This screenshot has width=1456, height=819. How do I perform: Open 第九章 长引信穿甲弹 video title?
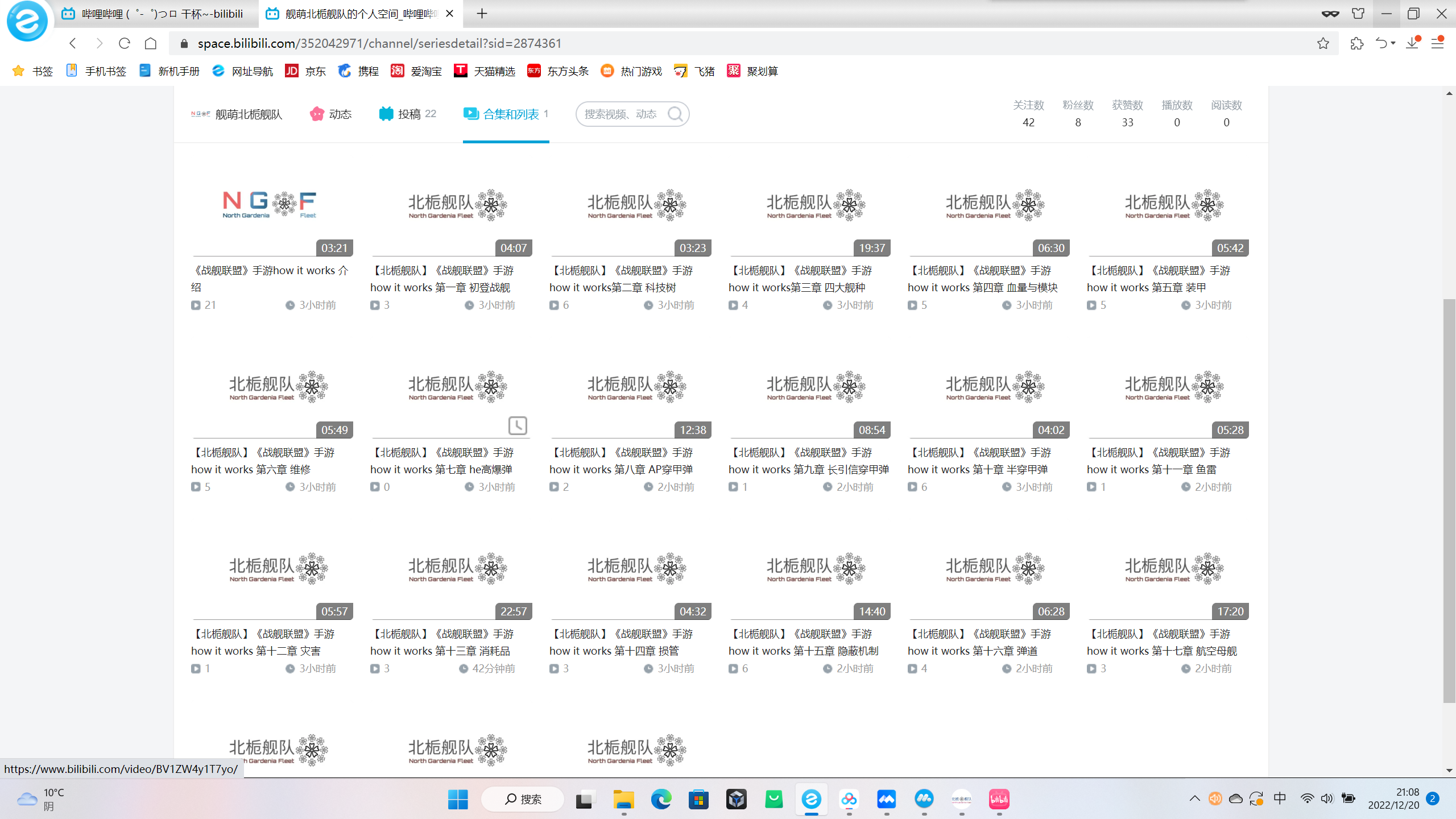tap(809, 461)
